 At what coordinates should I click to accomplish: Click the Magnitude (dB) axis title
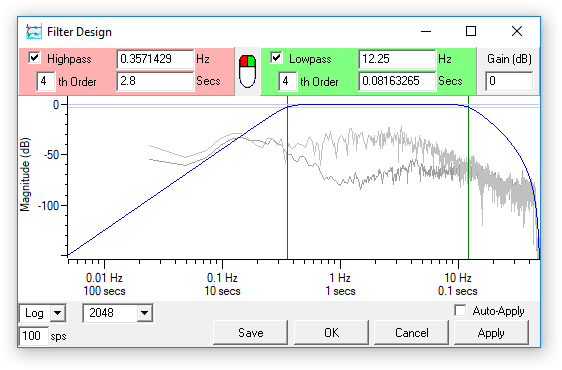click(25, 175)
